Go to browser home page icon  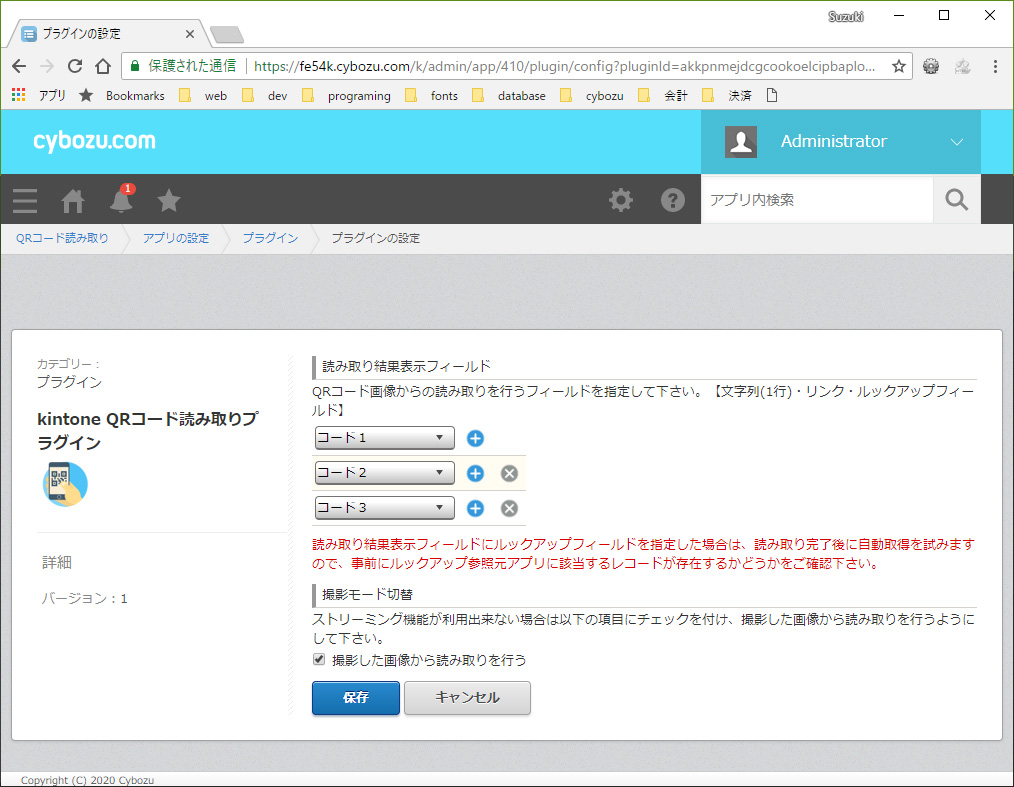(x=103, y=66)
